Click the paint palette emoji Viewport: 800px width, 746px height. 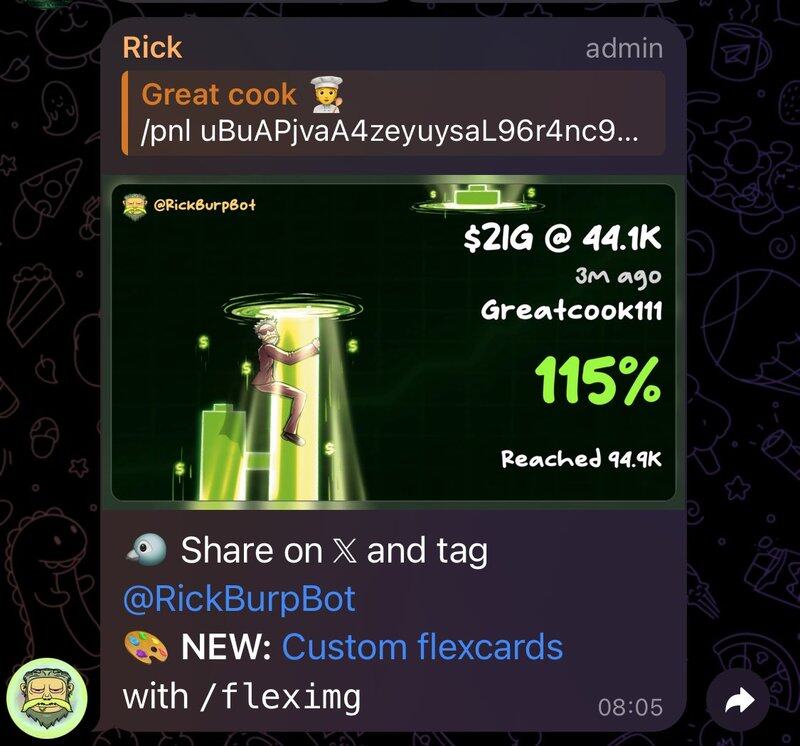coord(146,646)
